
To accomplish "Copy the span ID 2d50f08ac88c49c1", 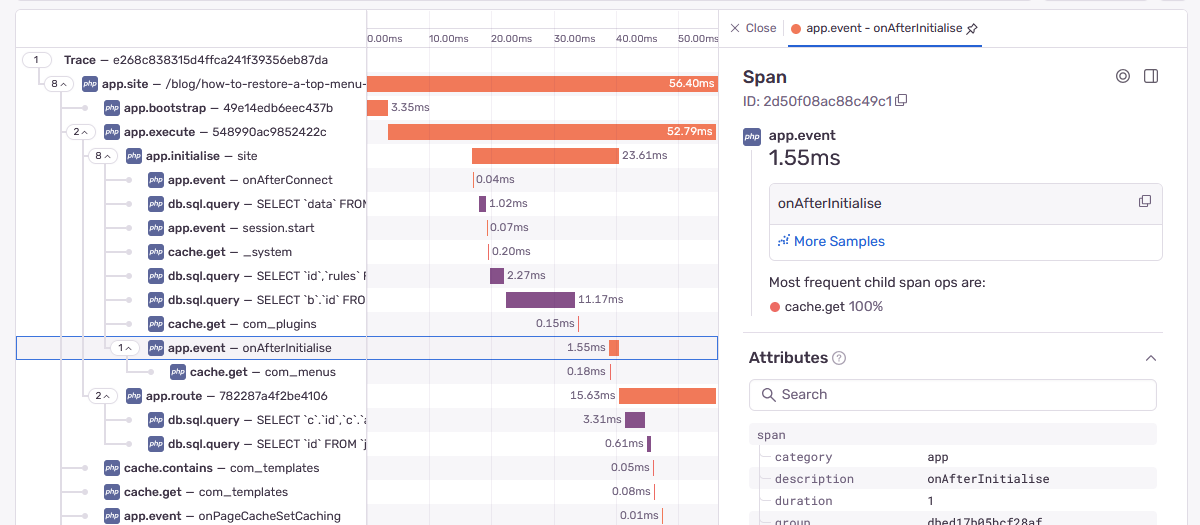I will [901, 100].
